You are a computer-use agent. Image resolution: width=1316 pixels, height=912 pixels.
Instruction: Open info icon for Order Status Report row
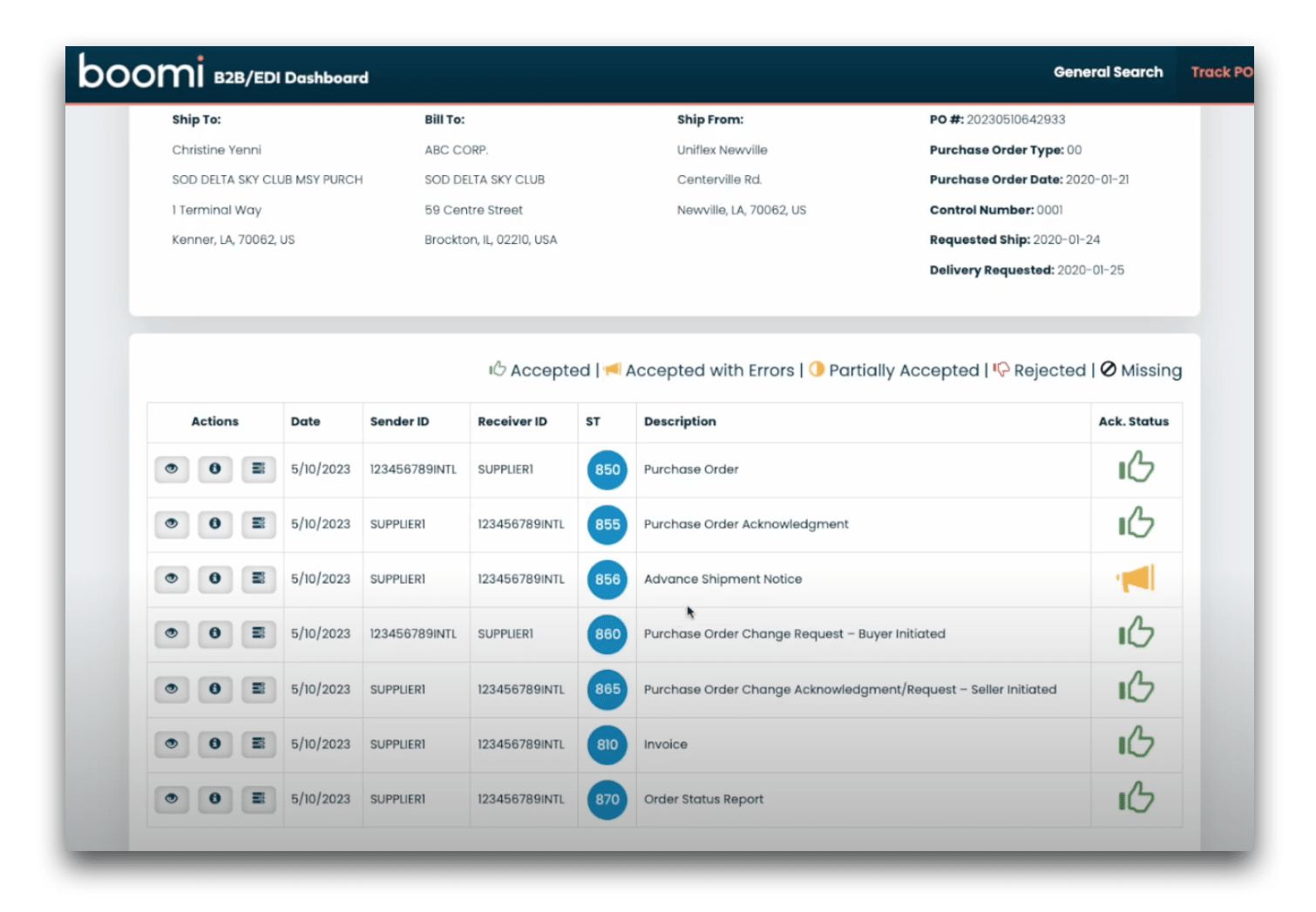pos(214,799)
